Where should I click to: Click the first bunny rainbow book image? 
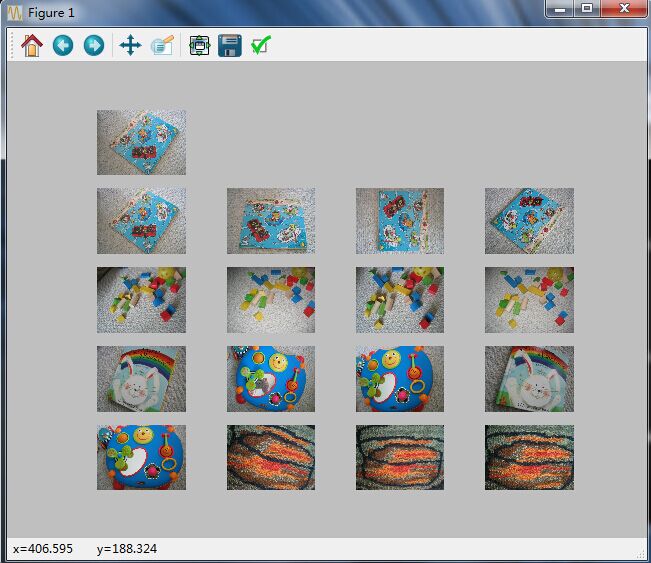coord(141,378)
